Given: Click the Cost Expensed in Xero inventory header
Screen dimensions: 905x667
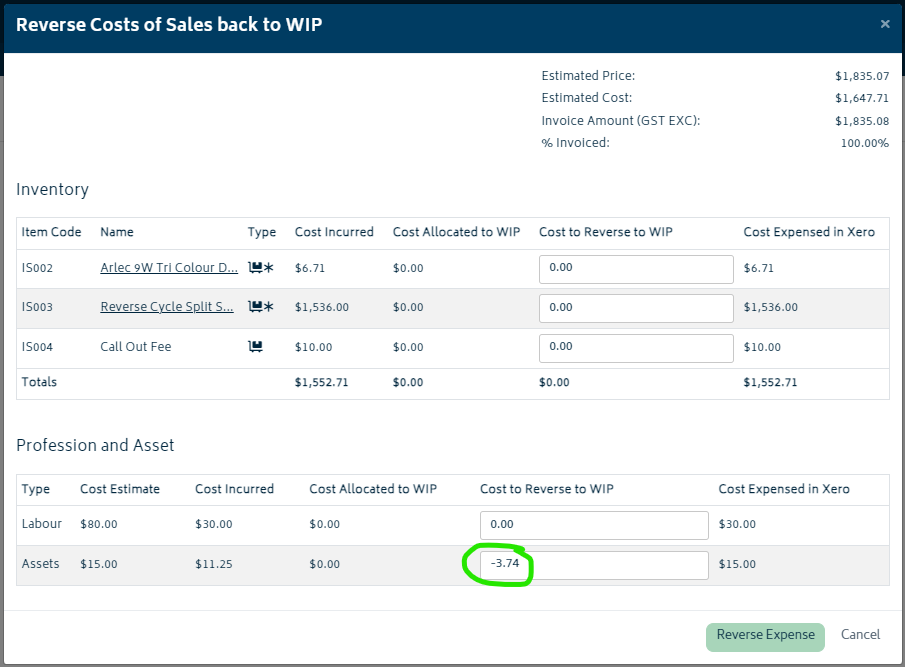Looking at the screenshot, I should click(x=809, y=232).
